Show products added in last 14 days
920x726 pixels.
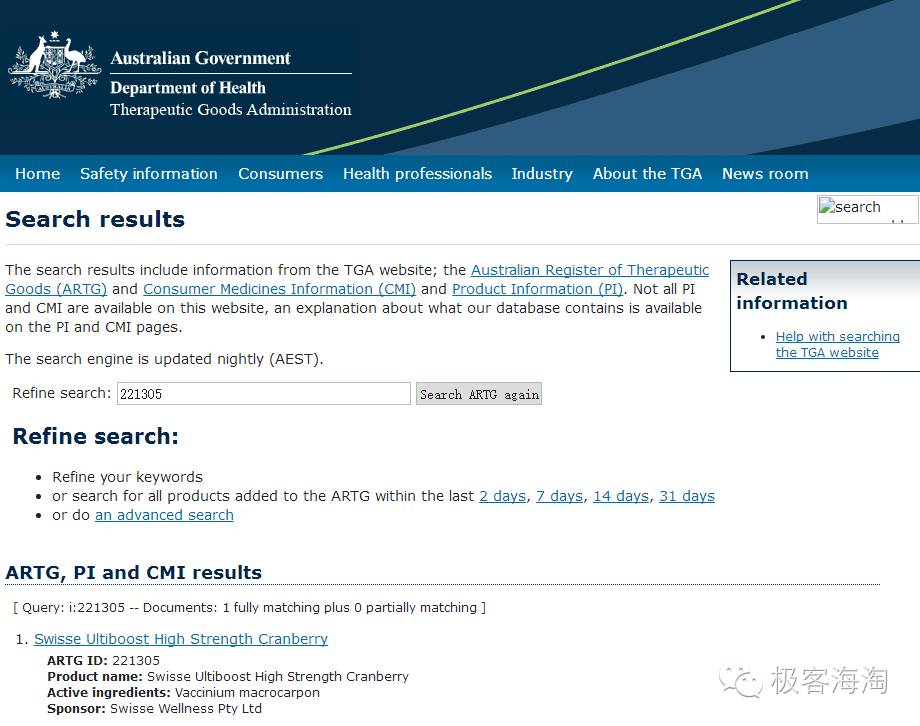[x=621, y=497]
